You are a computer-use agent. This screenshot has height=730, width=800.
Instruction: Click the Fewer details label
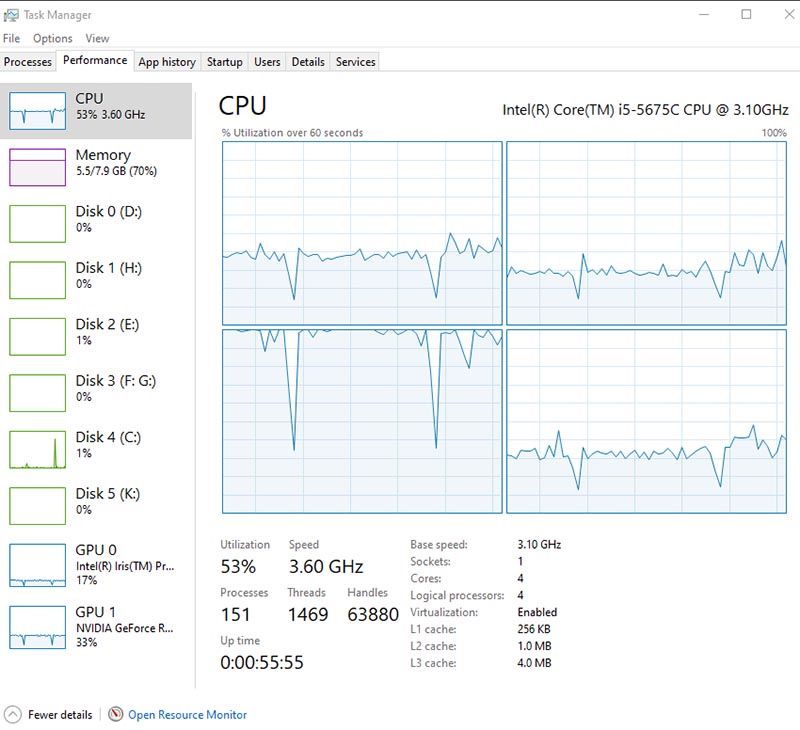(60, 715)
